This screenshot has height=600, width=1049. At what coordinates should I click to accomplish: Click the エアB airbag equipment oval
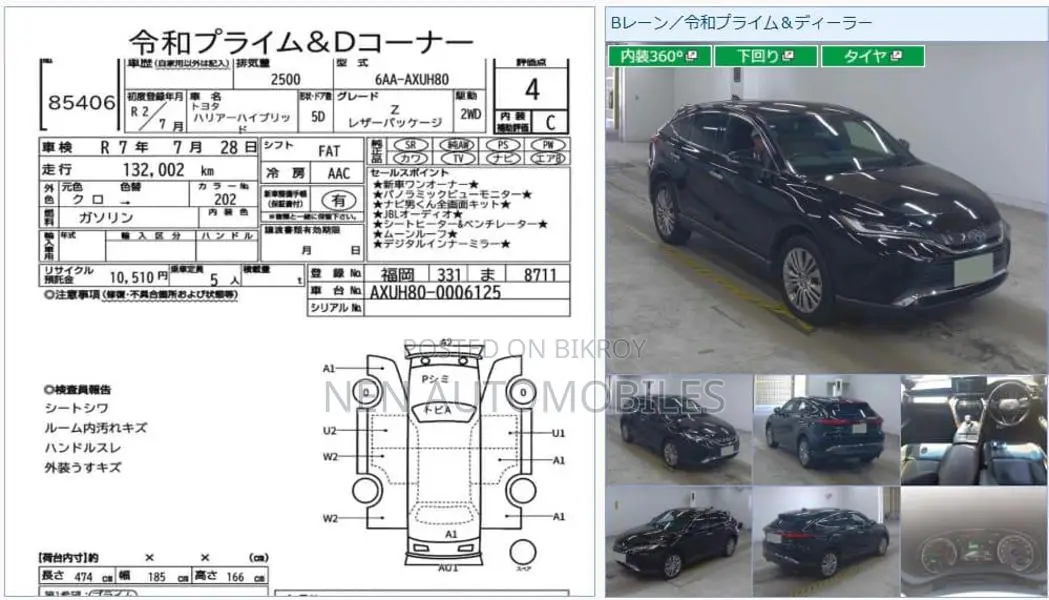click(x=548, y=159)
